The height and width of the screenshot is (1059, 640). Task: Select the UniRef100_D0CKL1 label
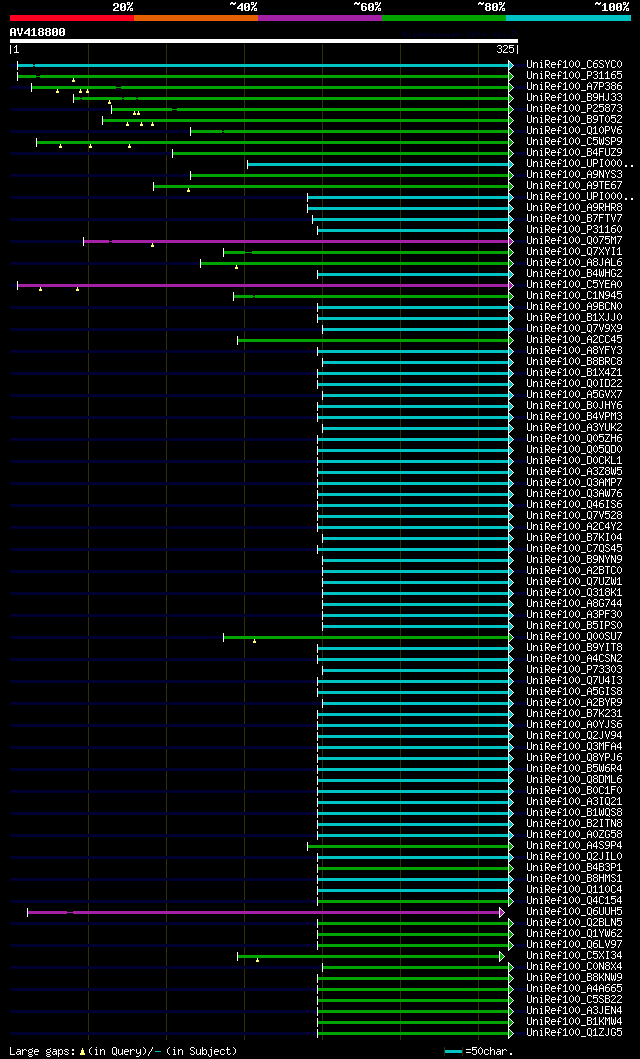pyautogui.click(x=575, y=461)
